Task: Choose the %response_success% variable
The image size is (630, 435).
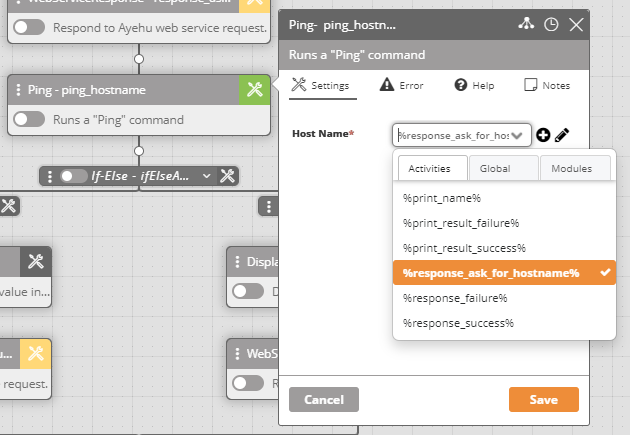Action: coord(457,323)
